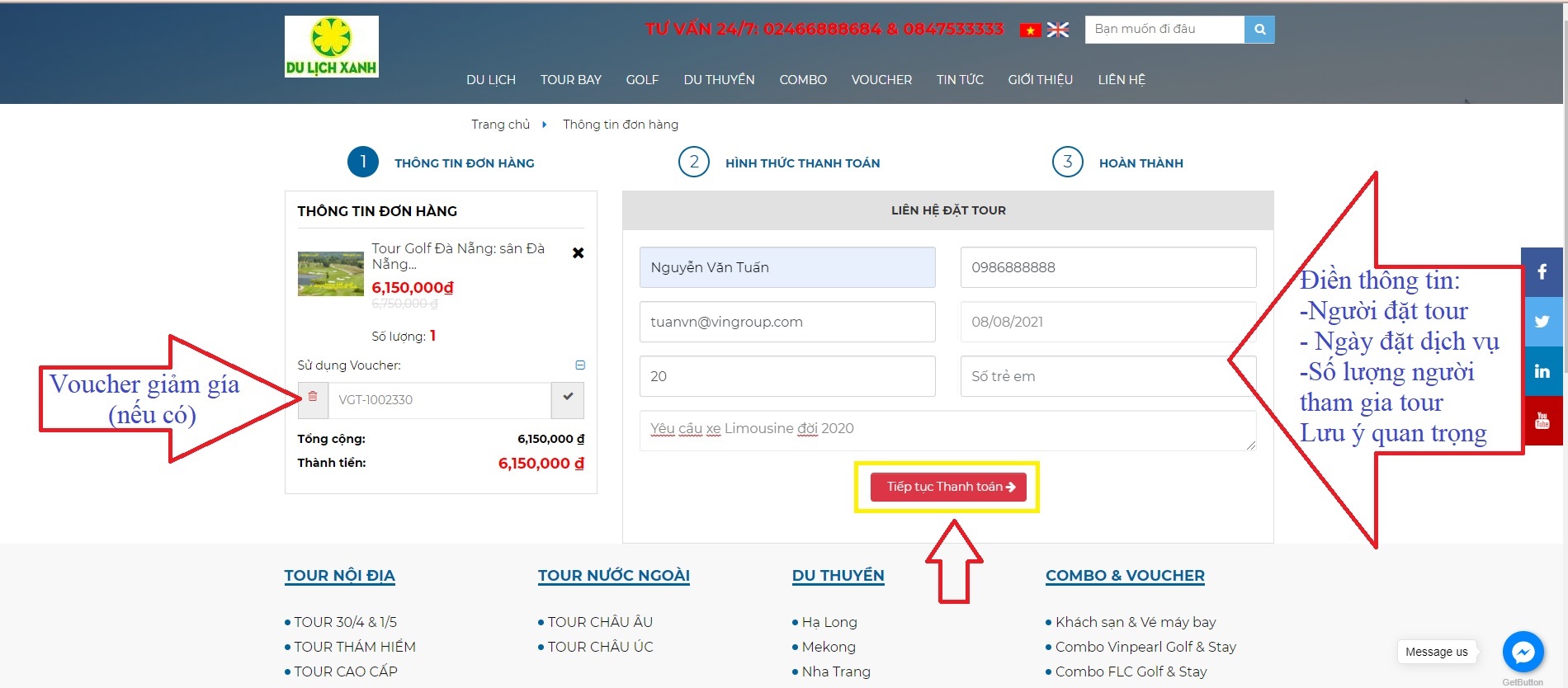Screen dimensions: 1568x688
Task: Click the search magnifier button
Action: 1259,30
